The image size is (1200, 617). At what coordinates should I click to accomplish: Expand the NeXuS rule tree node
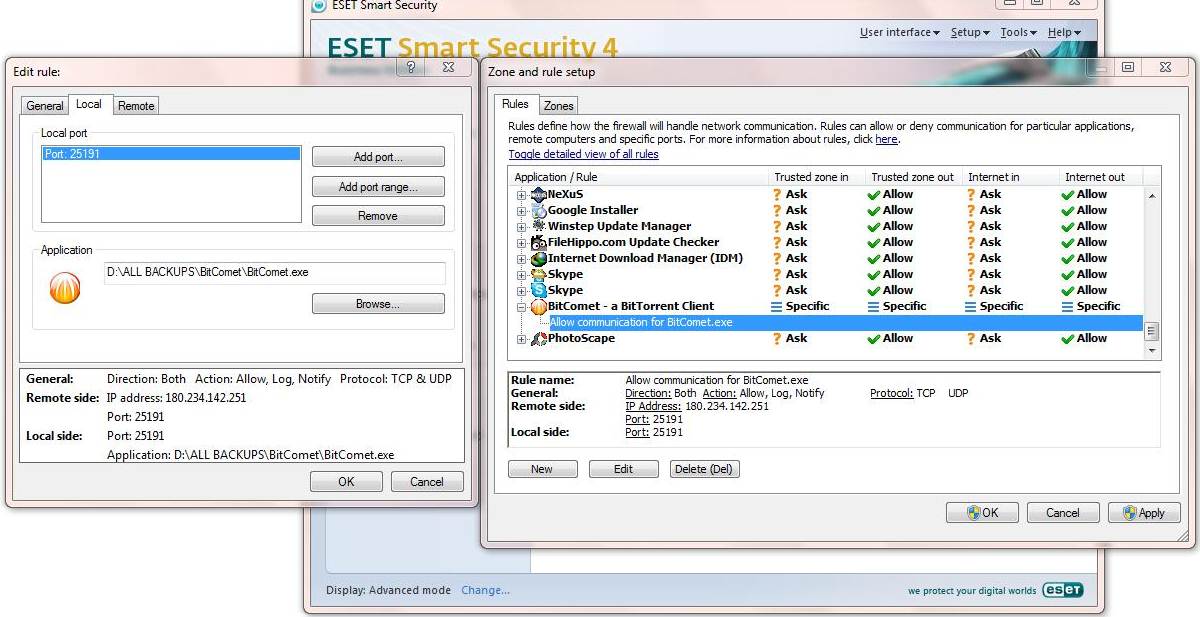(521, 195)
